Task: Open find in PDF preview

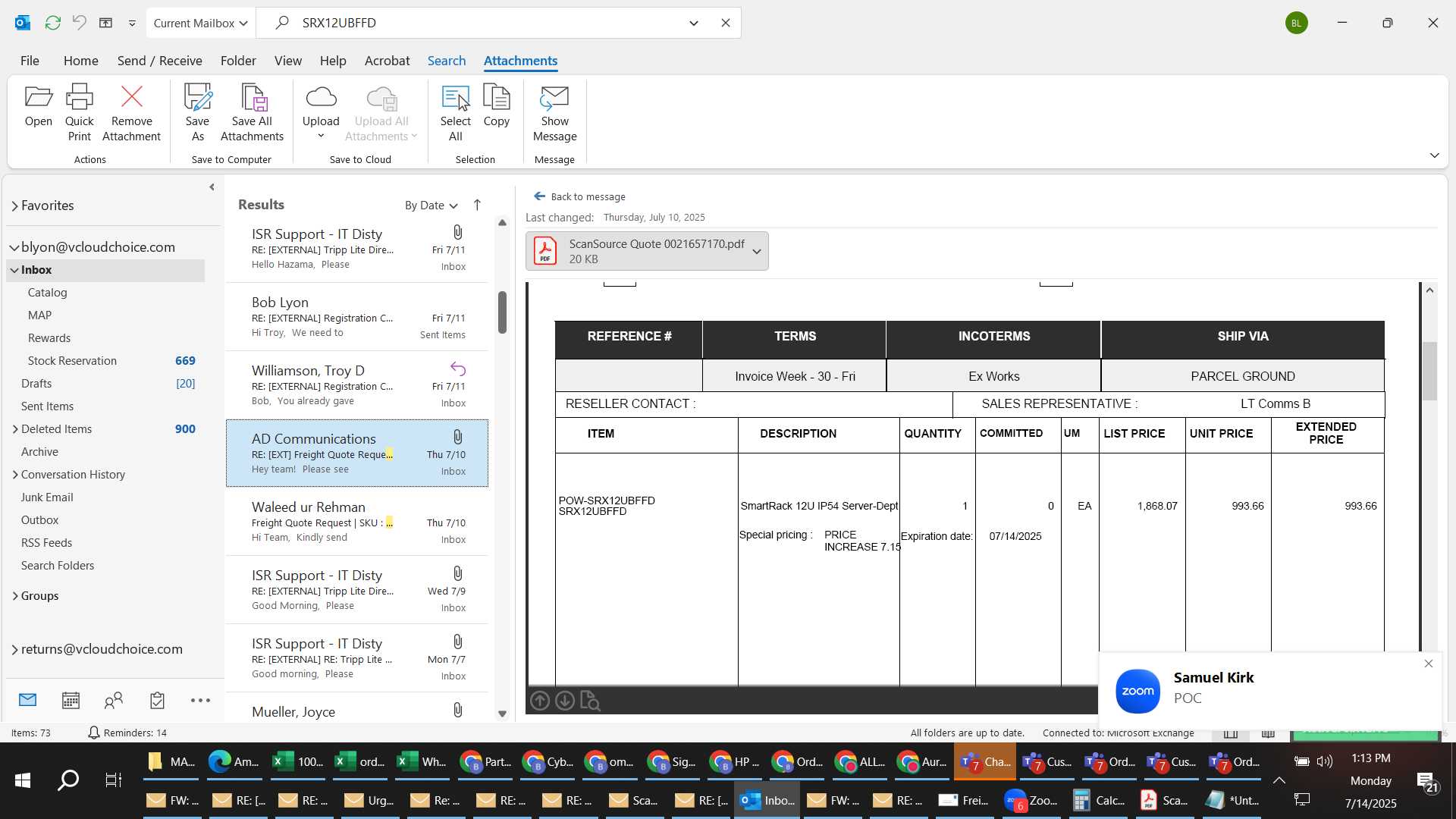Action: pos(589,701)
